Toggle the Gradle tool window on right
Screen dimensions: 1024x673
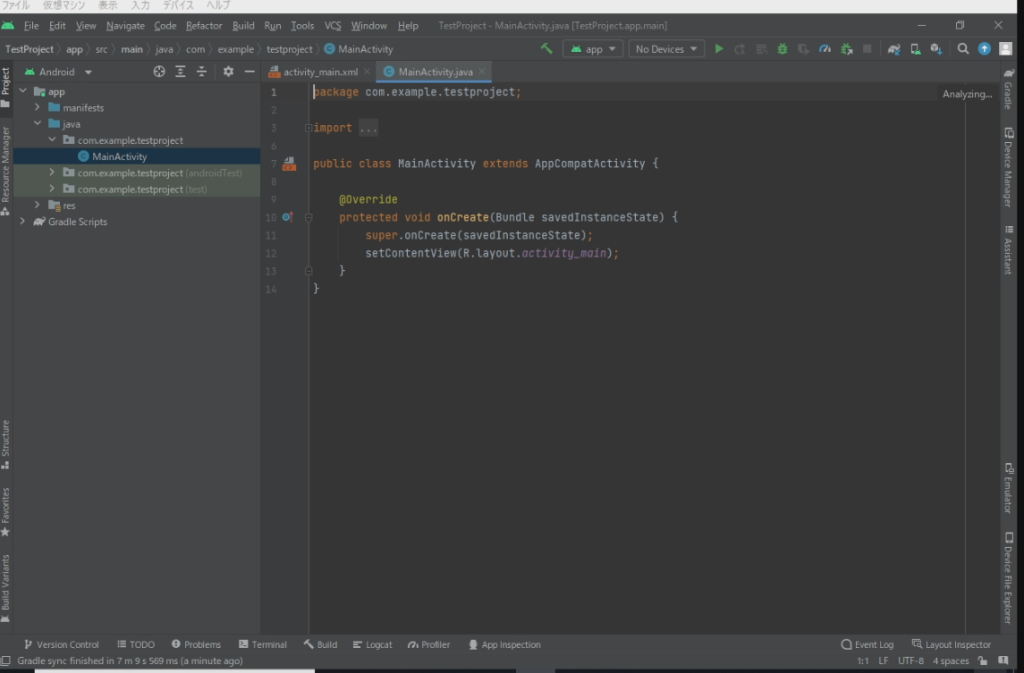(1008, 91)
